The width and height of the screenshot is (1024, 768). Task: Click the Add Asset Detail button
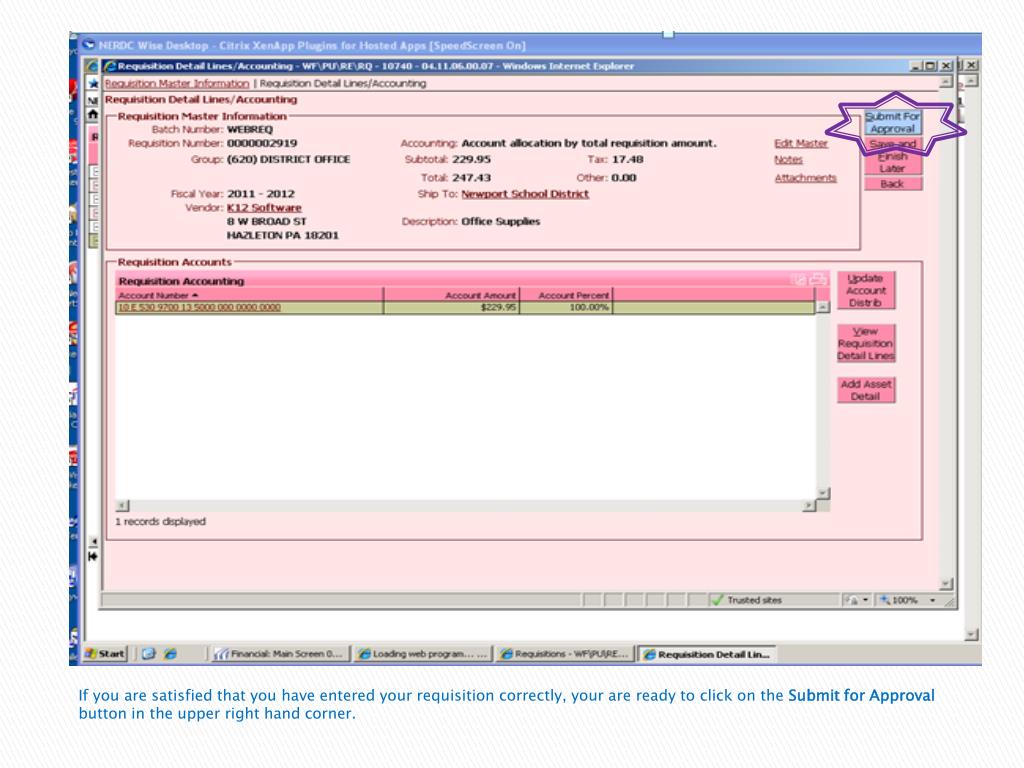pos(866,390)
